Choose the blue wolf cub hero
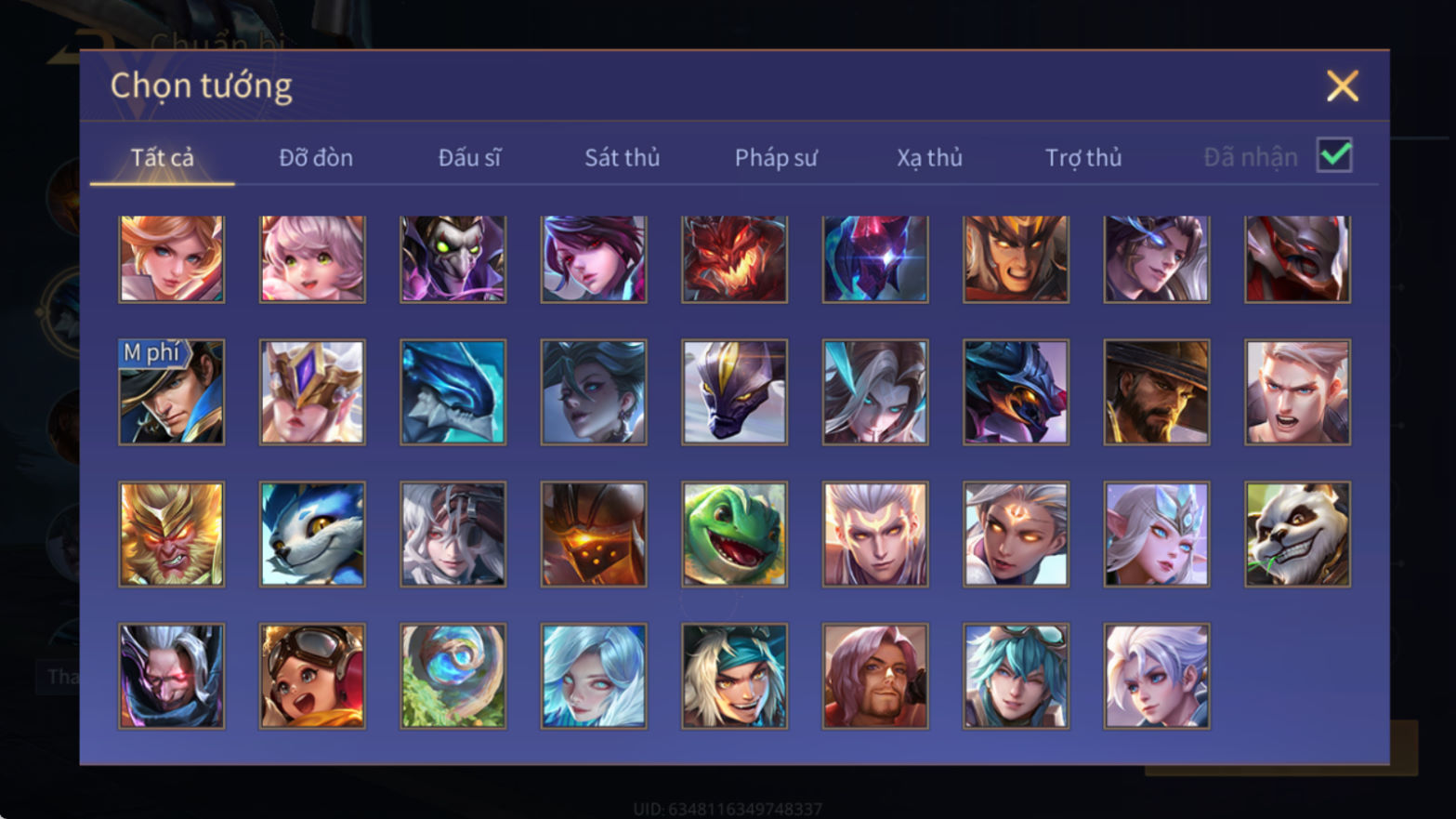Viewport: 1456px width, 819px height. coord(312,534)
